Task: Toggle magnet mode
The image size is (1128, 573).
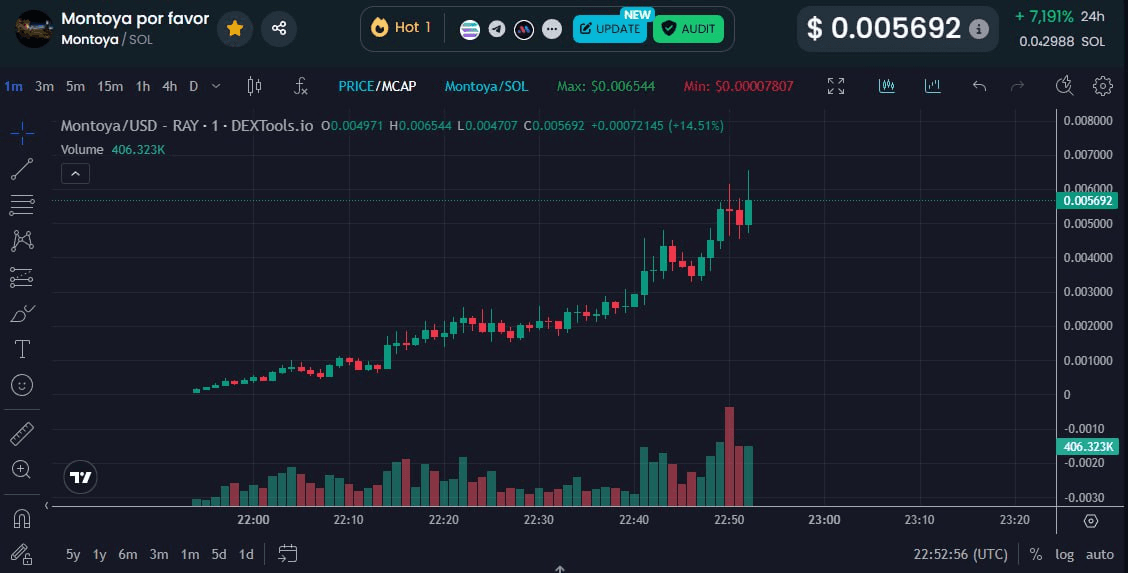Action: (22, 518)
